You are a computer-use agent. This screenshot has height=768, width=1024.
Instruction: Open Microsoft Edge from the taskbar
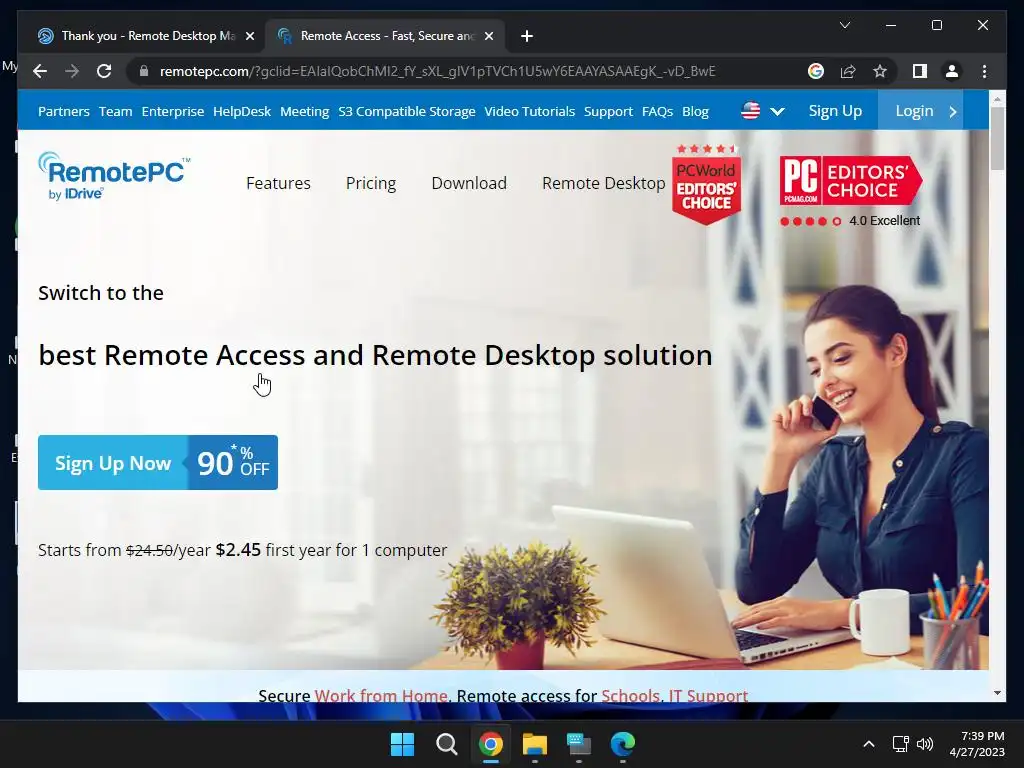(622, 744)
